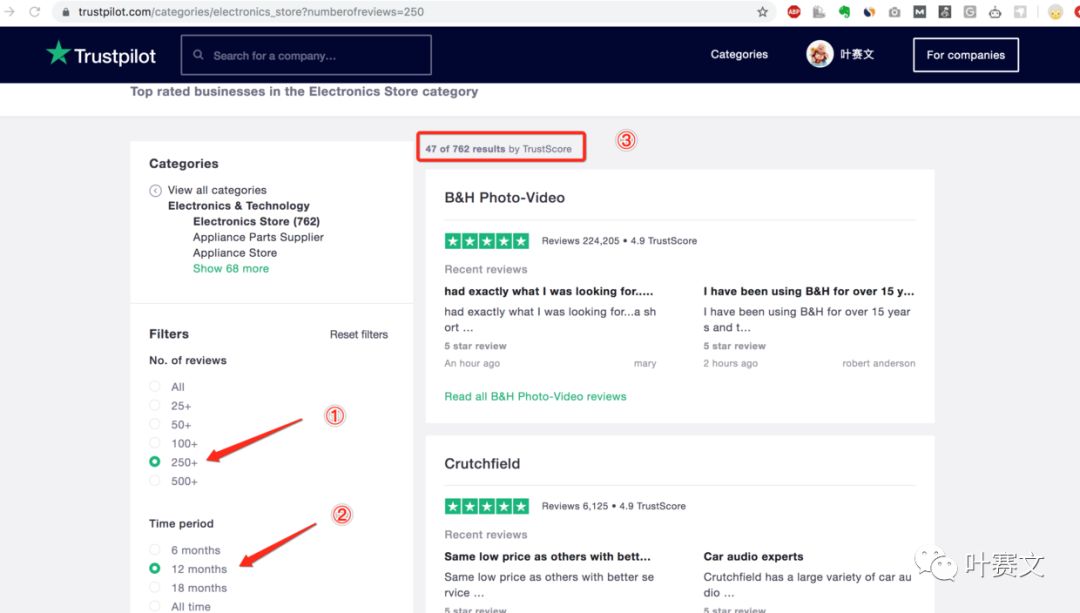
Task: Expand Show 68 more categories
Action: tap(231, 269)
